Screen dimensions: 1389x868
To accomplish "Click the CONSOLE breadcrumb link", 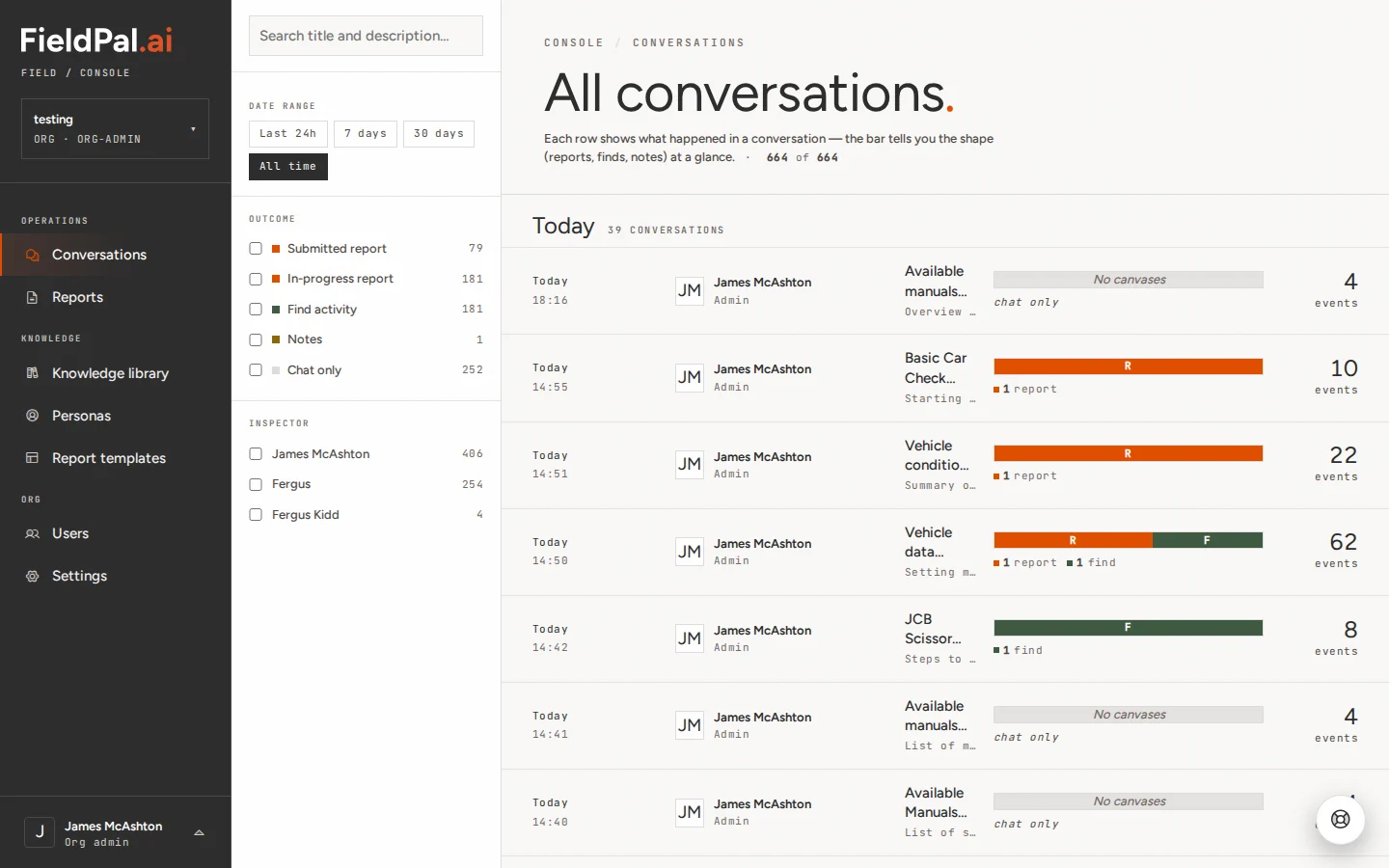I will pyautogui.click(x=574, y=43).
